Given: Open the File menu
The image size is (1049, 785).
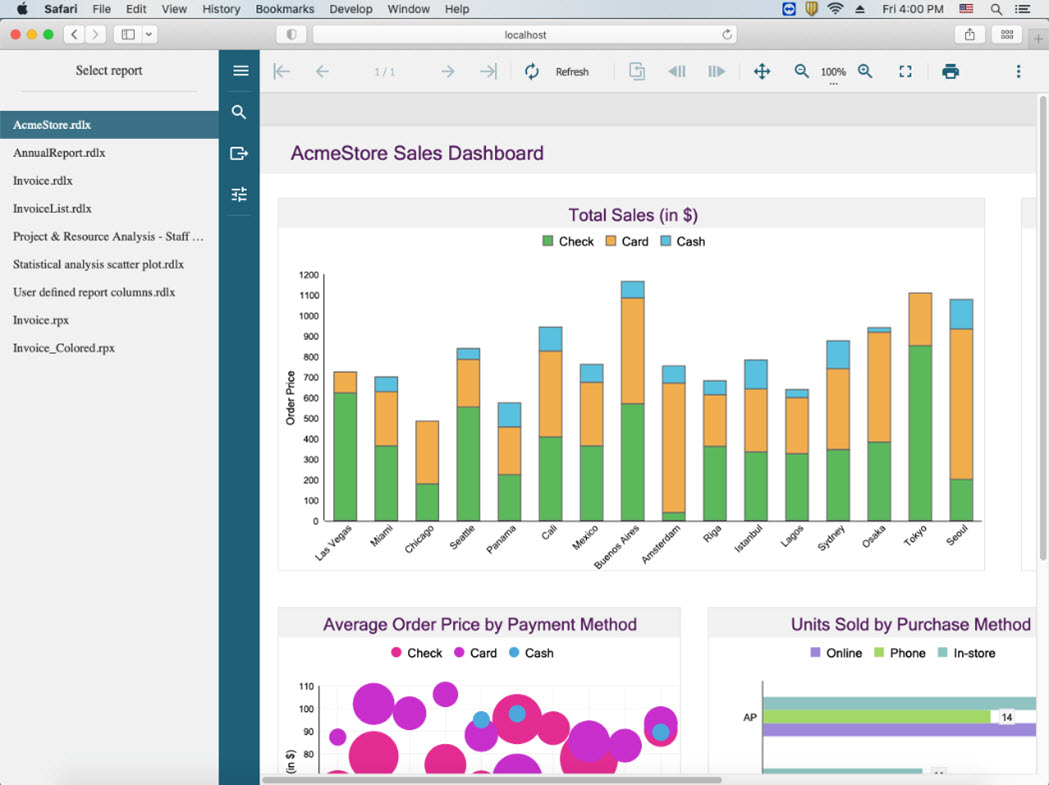Looking at the screenshot, I should coord(102,9).
